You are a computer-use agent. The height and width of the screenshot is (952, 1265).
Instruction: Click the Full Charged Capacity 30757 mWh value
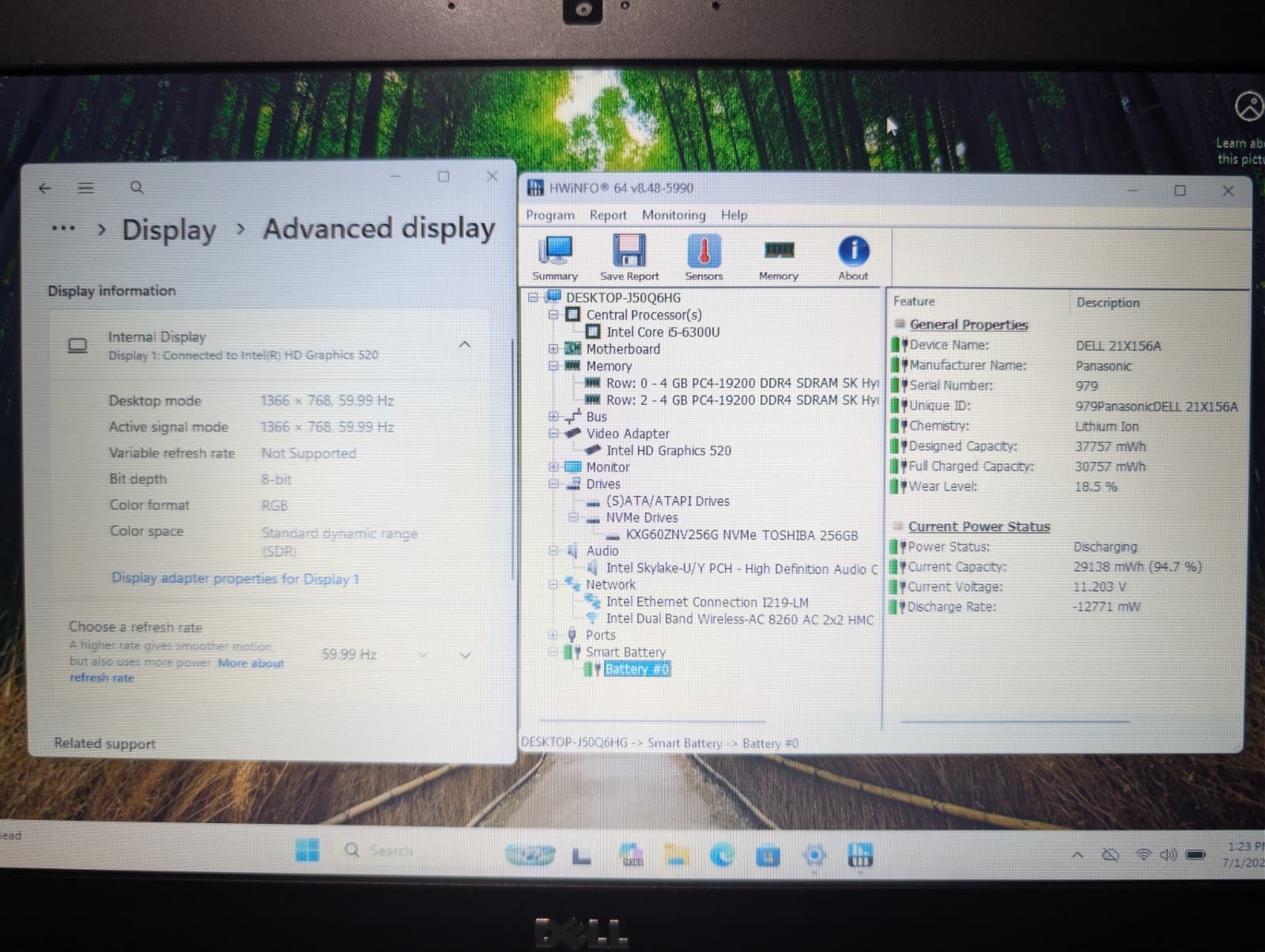pos(1109,467)
